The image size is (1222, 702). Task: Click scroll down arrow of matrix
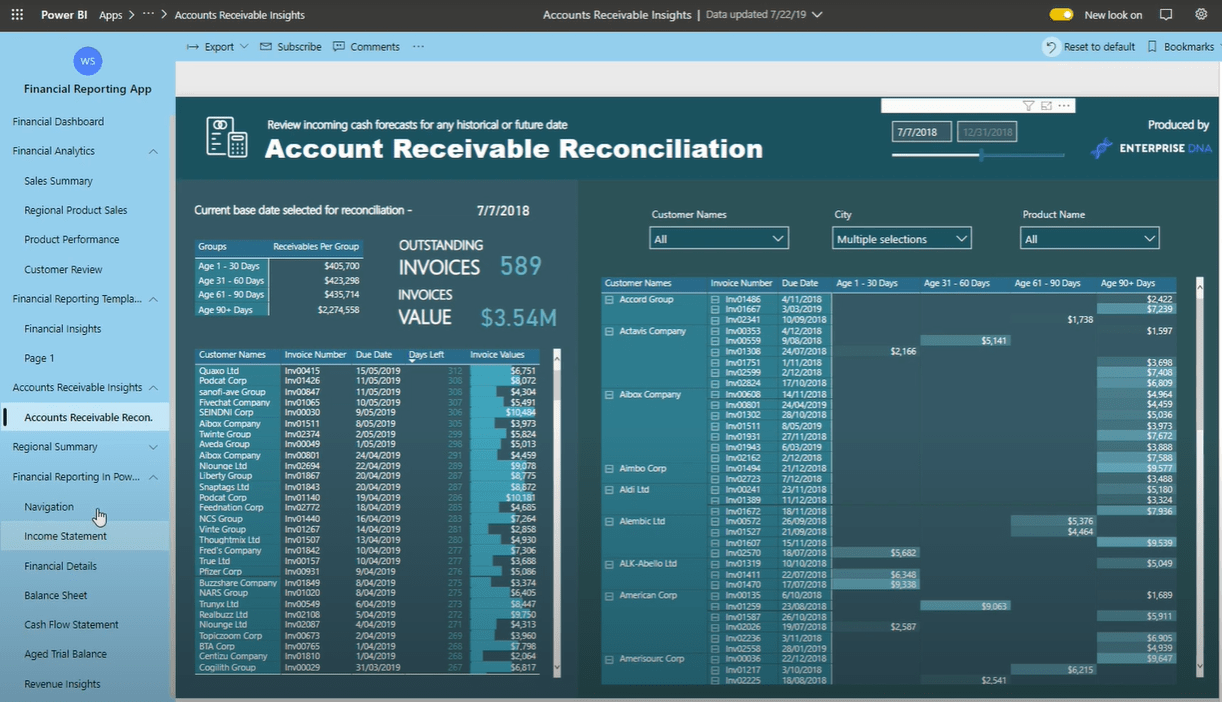point(1201,665)
